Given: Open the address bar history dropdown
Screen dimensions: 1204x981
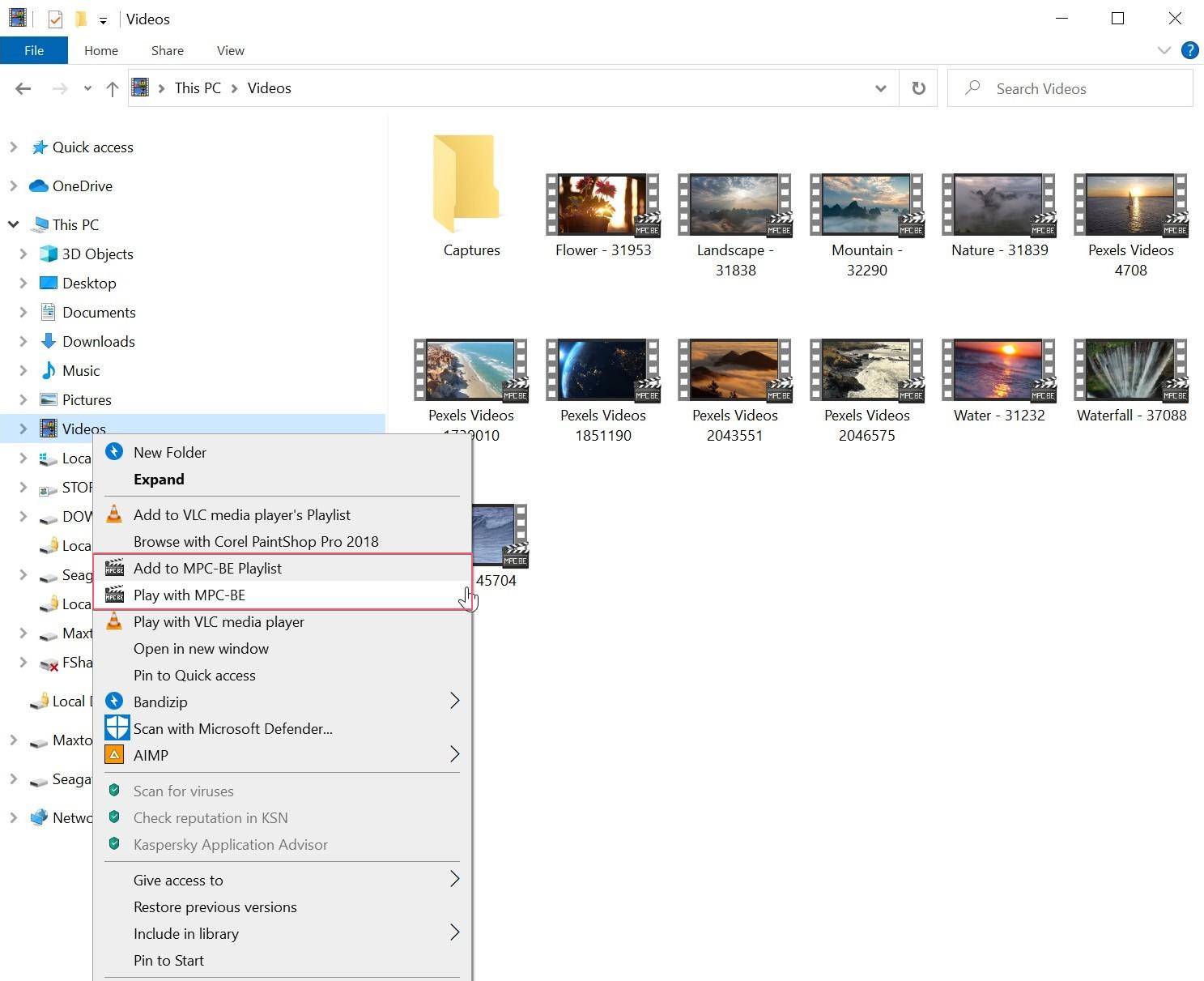Looking at the screenshot, I should (880, 88).
